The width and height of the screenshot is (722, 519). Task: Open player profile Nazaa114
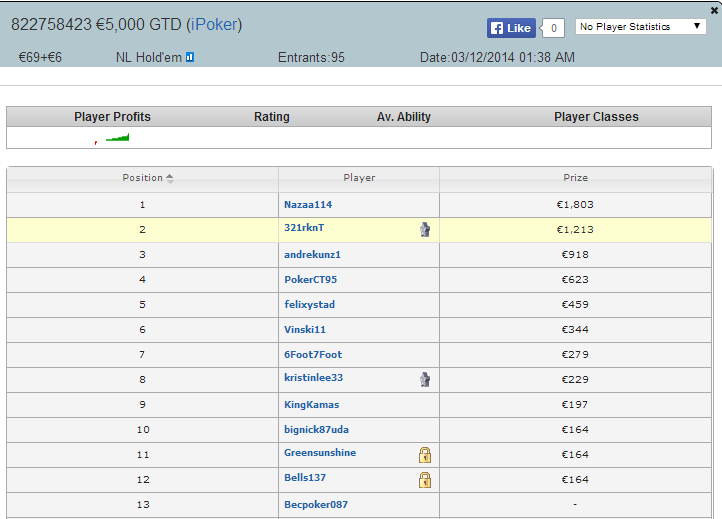click(308, 204)
